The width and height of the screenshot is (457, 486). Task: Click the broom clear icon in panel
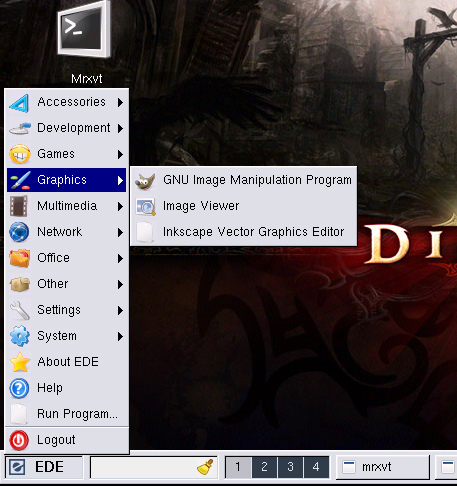205,467
